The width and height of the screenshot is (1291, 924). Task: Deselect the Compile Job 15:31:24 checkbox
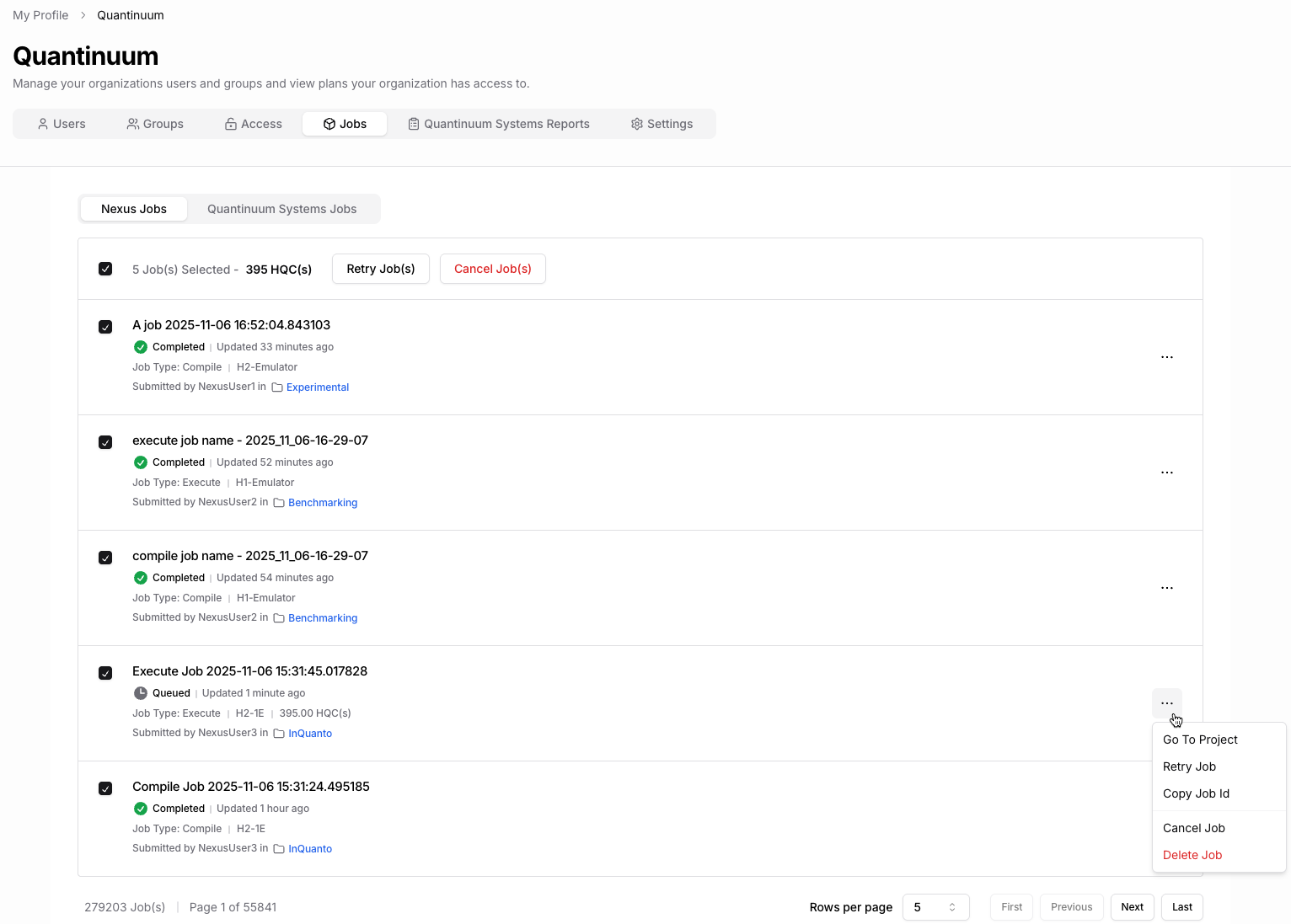click(x=105, y=788)
